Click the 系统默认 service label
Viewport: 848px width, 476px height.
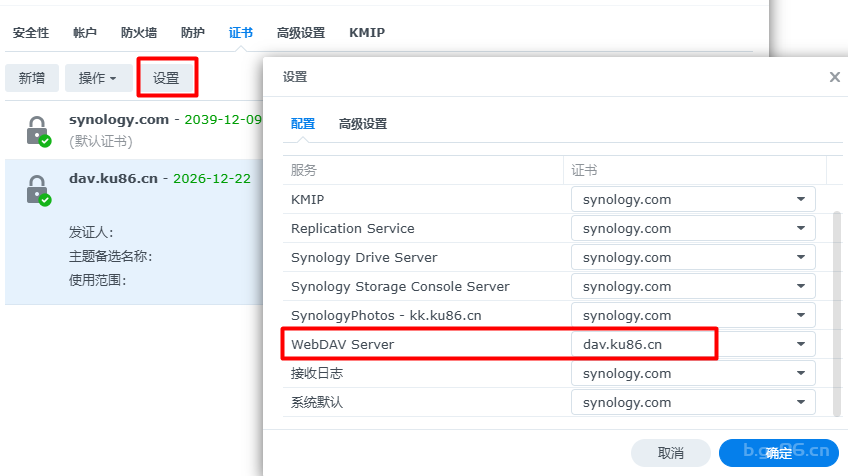coord(317,402)
